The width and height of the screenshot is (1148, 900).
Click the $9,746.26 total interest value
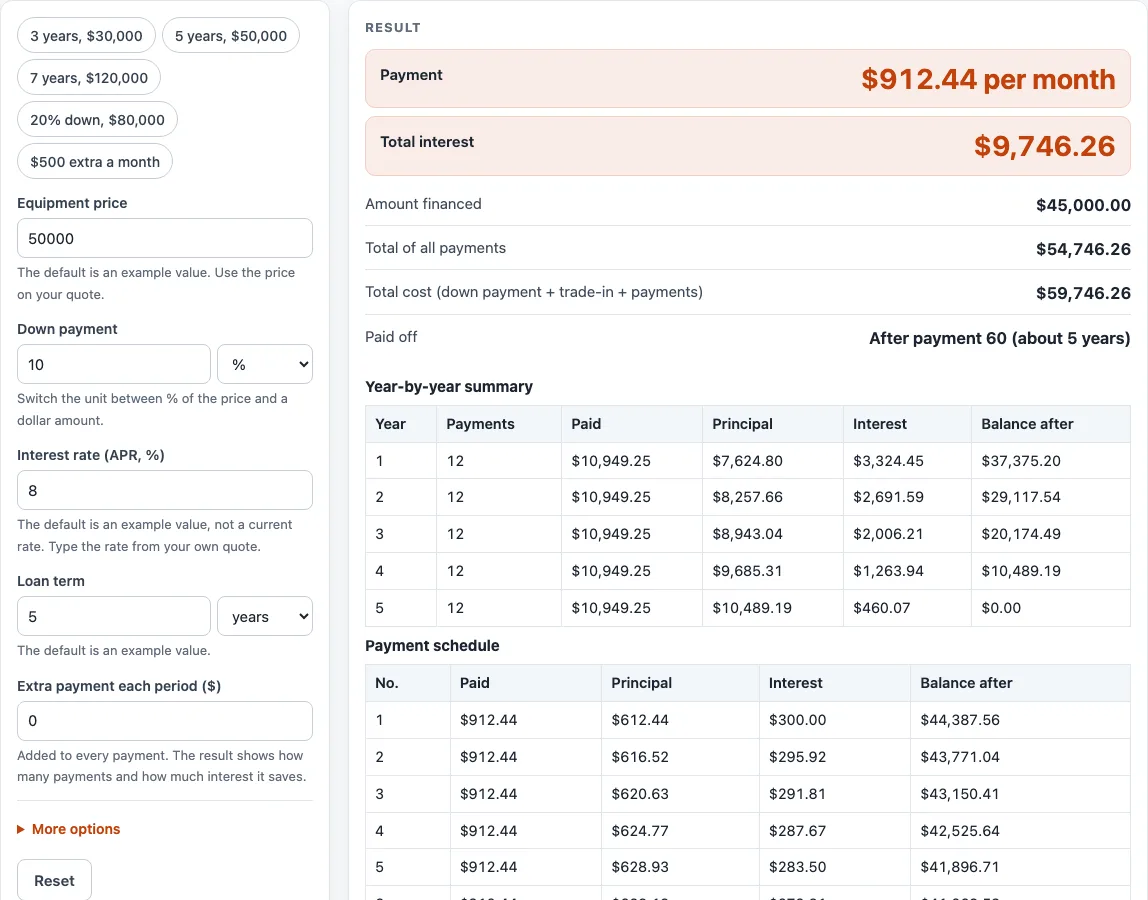pos(1044,146)
